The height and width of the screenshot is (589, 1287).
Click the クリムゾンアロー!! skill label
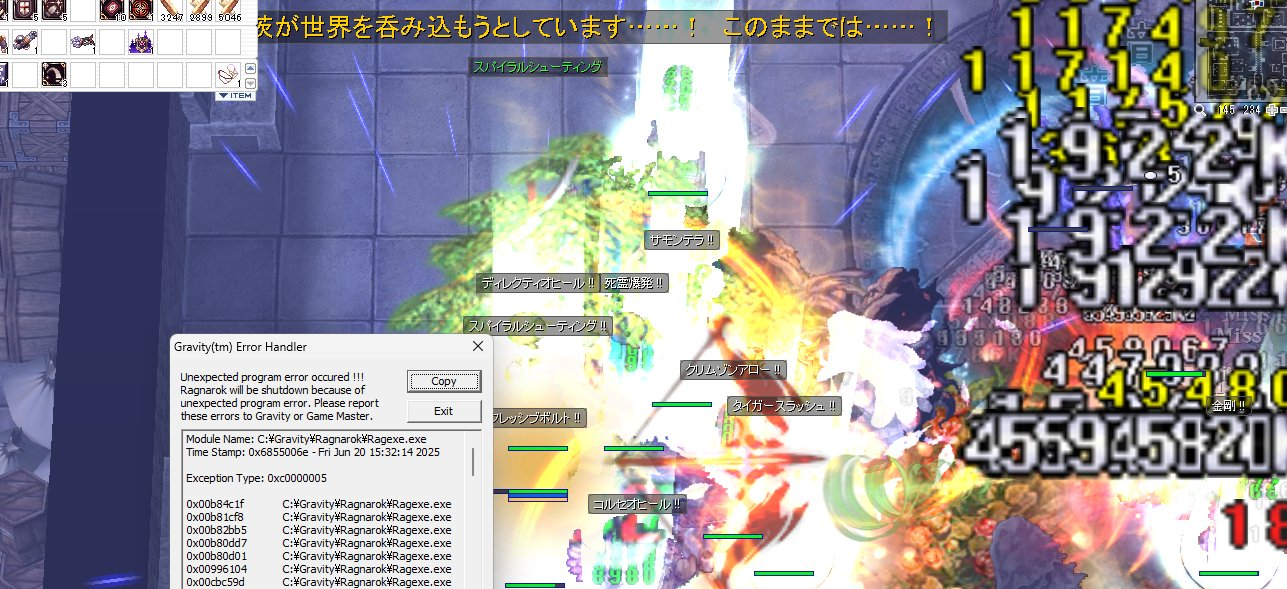pos(733,370)
